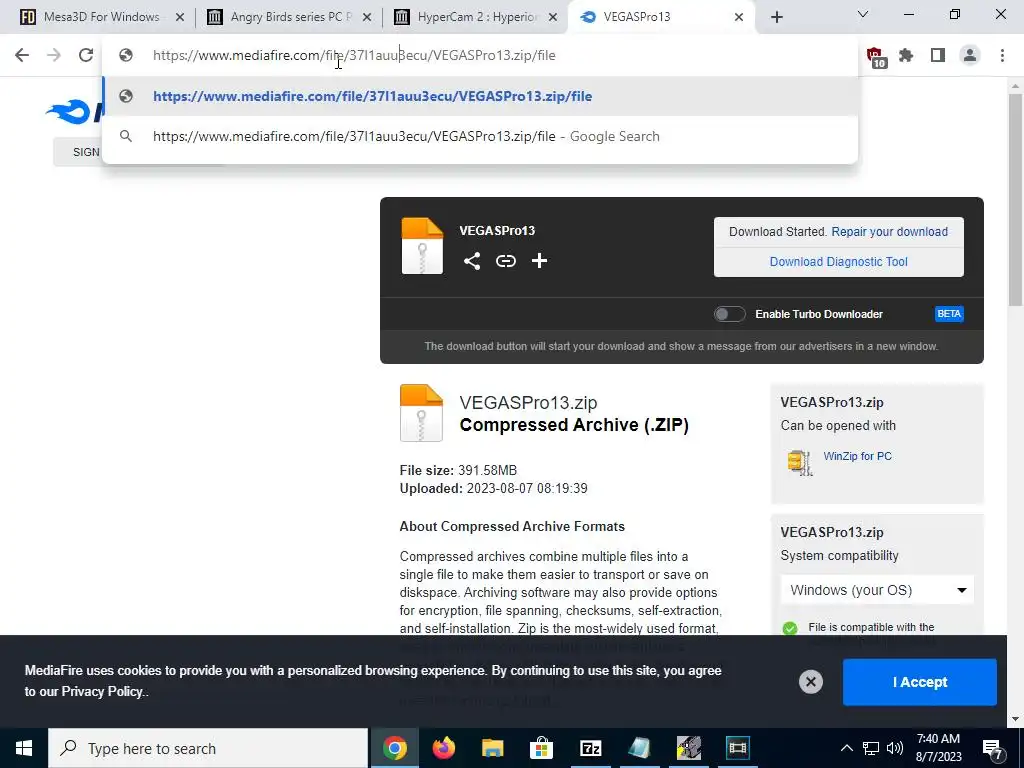Image resolution: width=1024 pixels, height=768 pixels.
Task: Dismiss the cookie banner with X
Action: pos(810,682)
